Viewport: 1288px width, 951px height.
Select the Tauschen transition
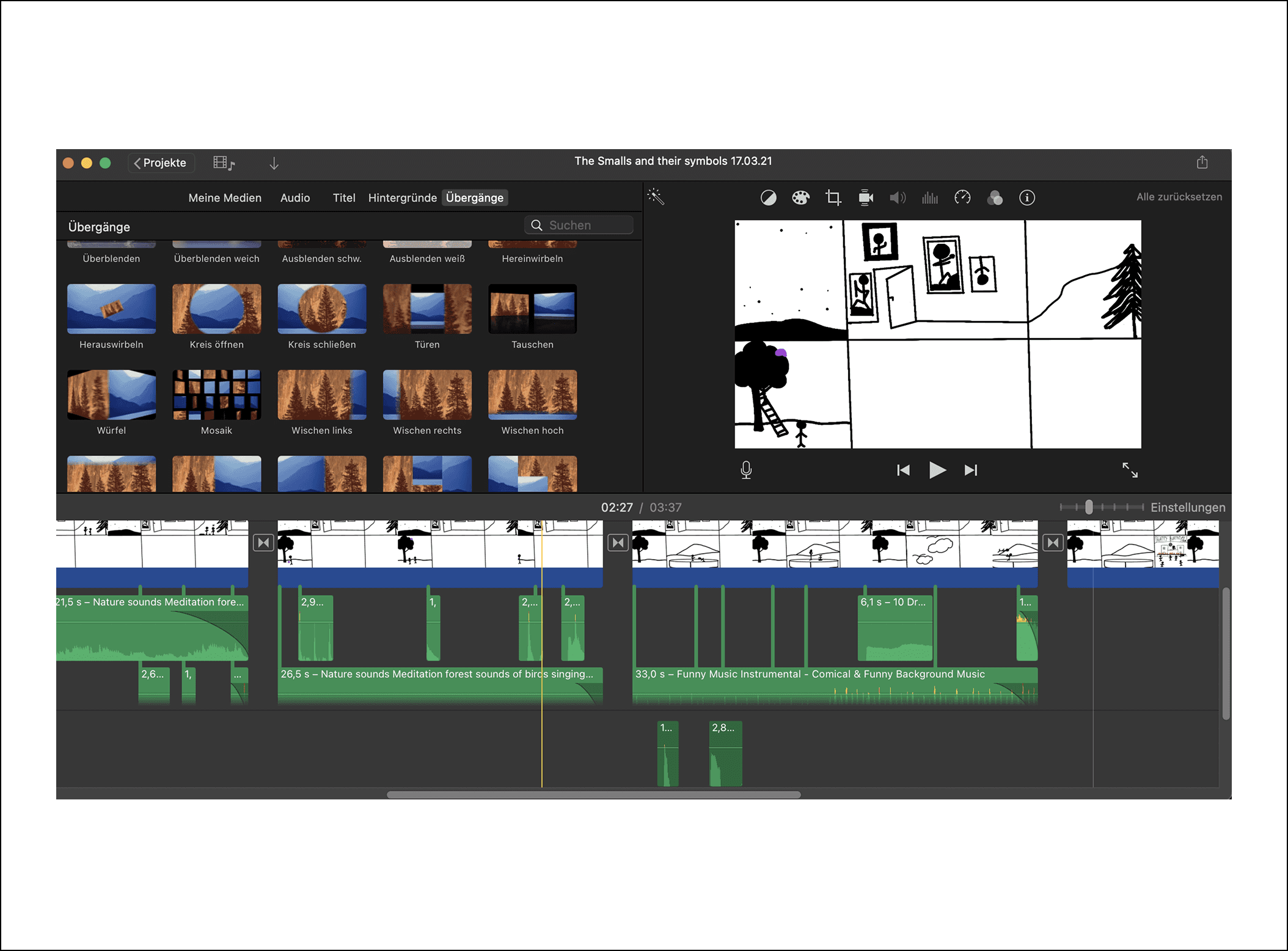point(532,309)
